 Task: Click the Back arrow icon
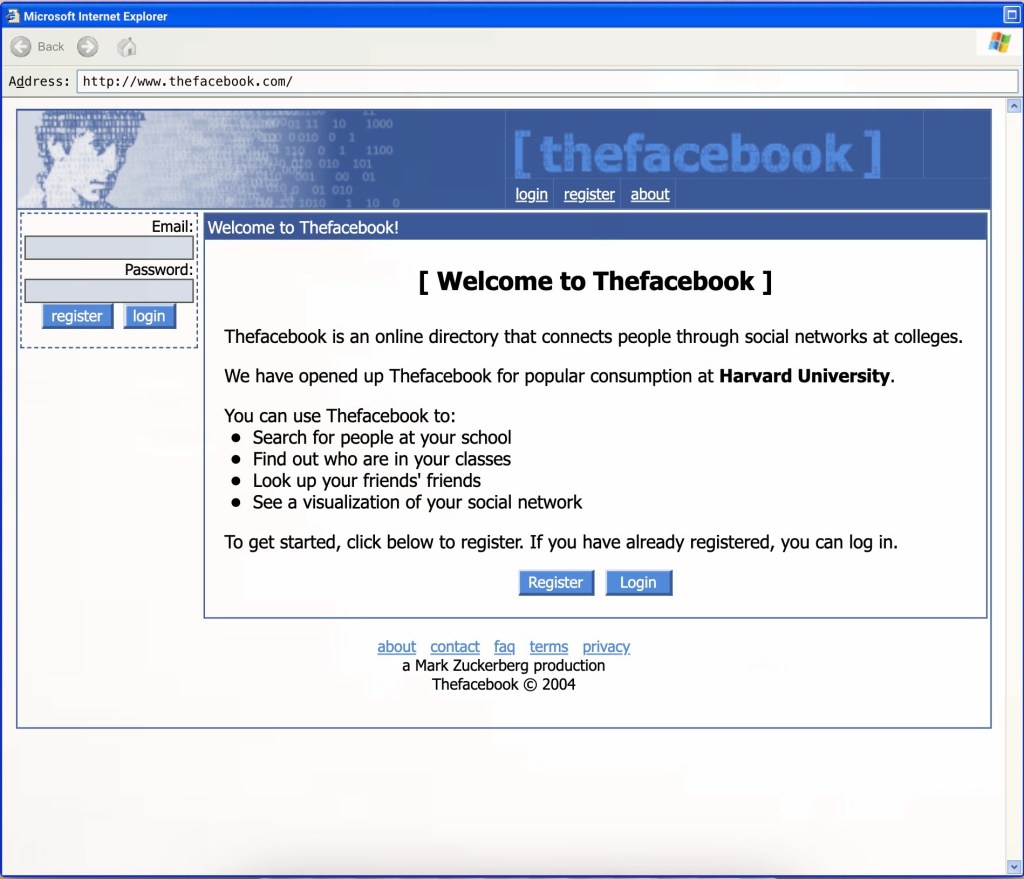tap(22, 47)
